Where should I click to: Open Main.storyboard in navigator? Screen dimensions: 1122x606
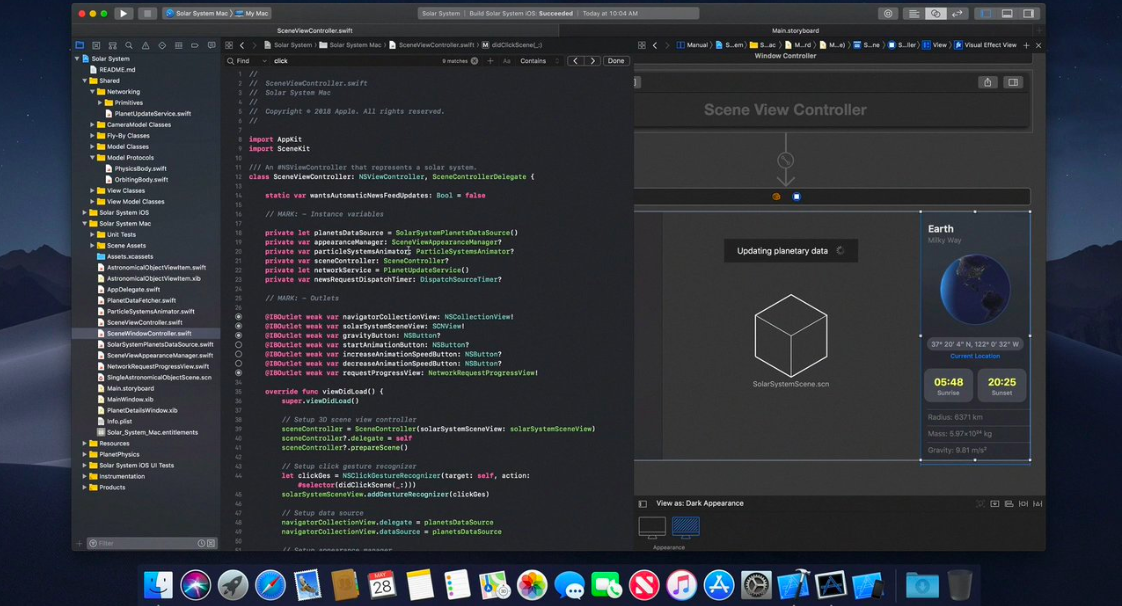click(x=130, y=388)
